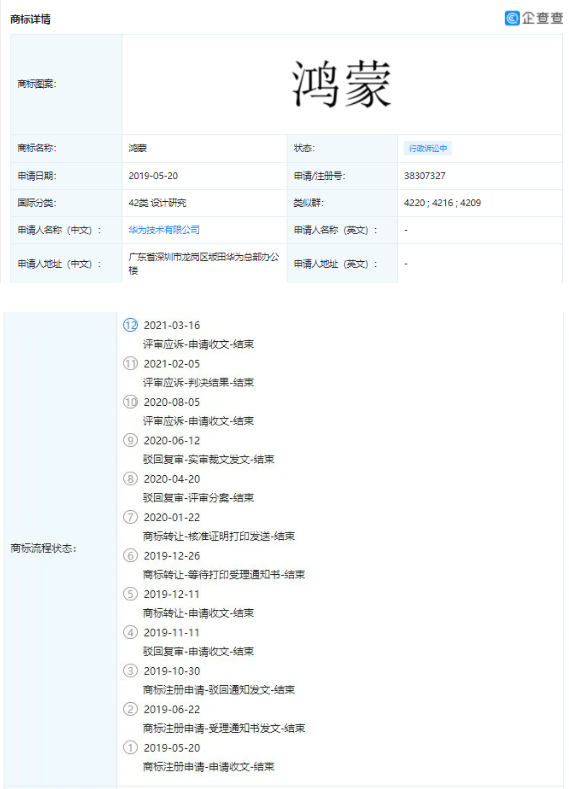Select step 10 circle marker
The width and height of the screenshot is (569, 789).
point(130,402)
